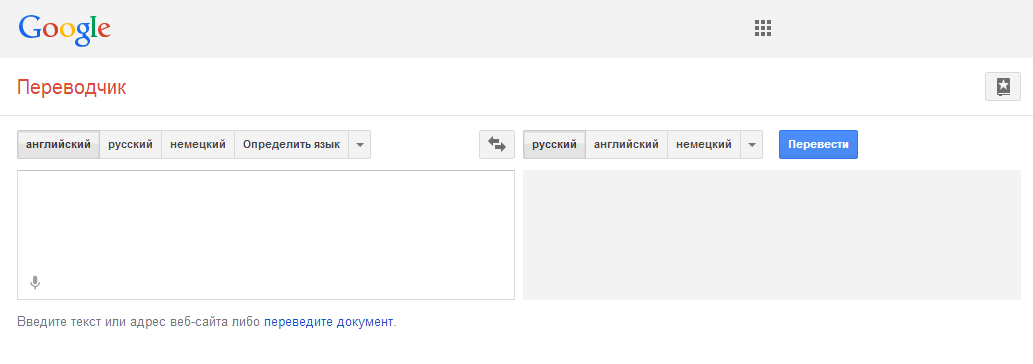Viewport: 1033px width, 364px height.
Task: Set target language to русский
Action: coord(554,145)
